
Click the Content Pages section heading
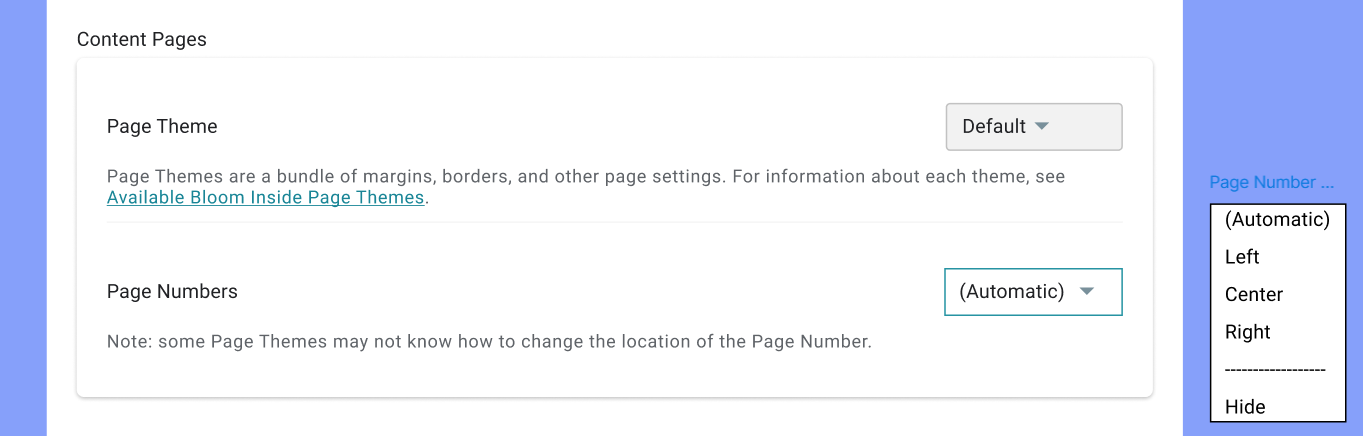point(142,40)
